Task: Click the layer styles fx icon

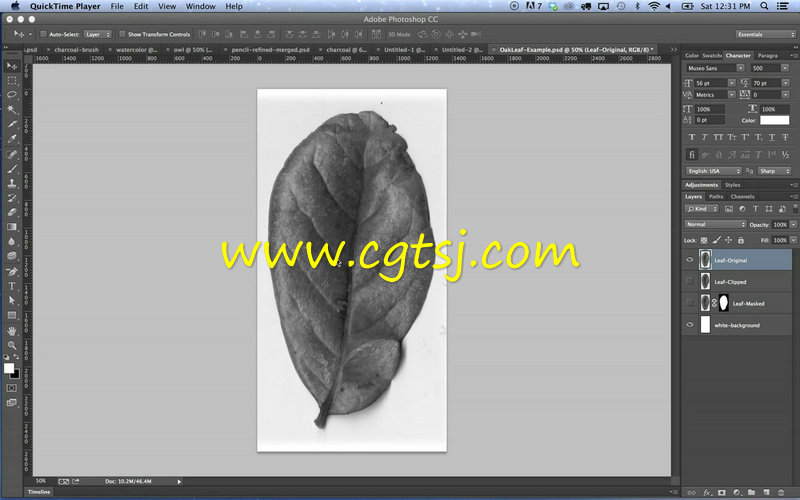Action: point(707,492)
